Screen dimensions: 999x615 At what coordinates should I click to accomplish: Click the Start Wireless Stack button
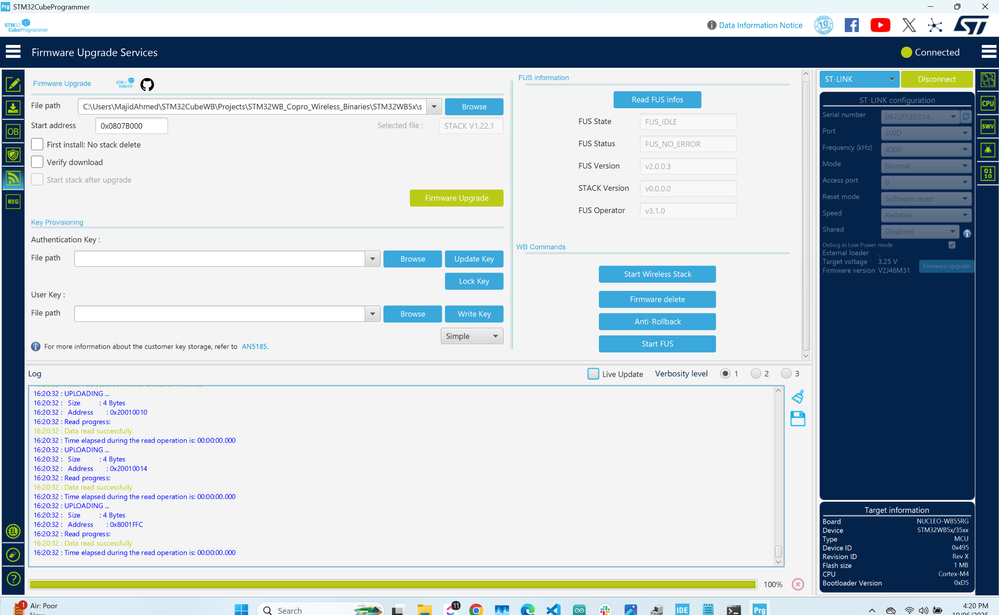657,274
